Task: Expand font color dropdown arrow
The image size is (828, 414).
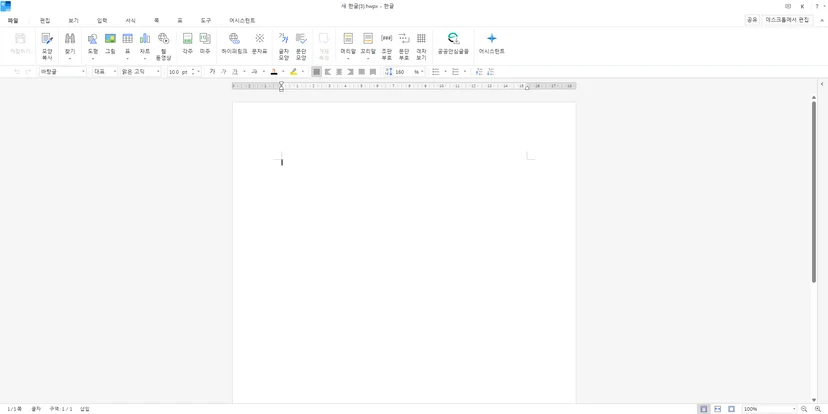Action: [x=283, y=72]
